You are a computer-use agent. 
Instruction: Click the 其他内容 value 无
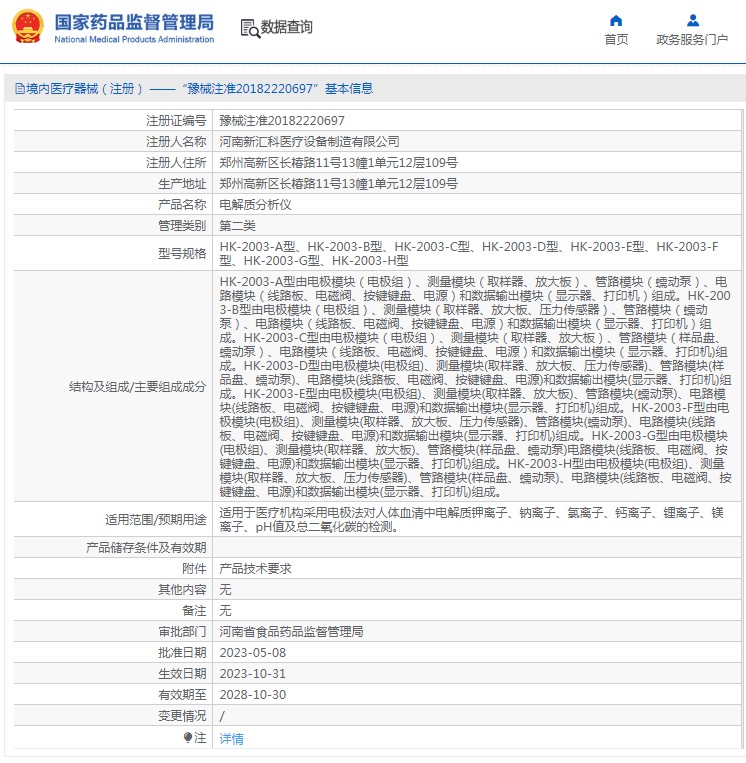coord(225,589)
